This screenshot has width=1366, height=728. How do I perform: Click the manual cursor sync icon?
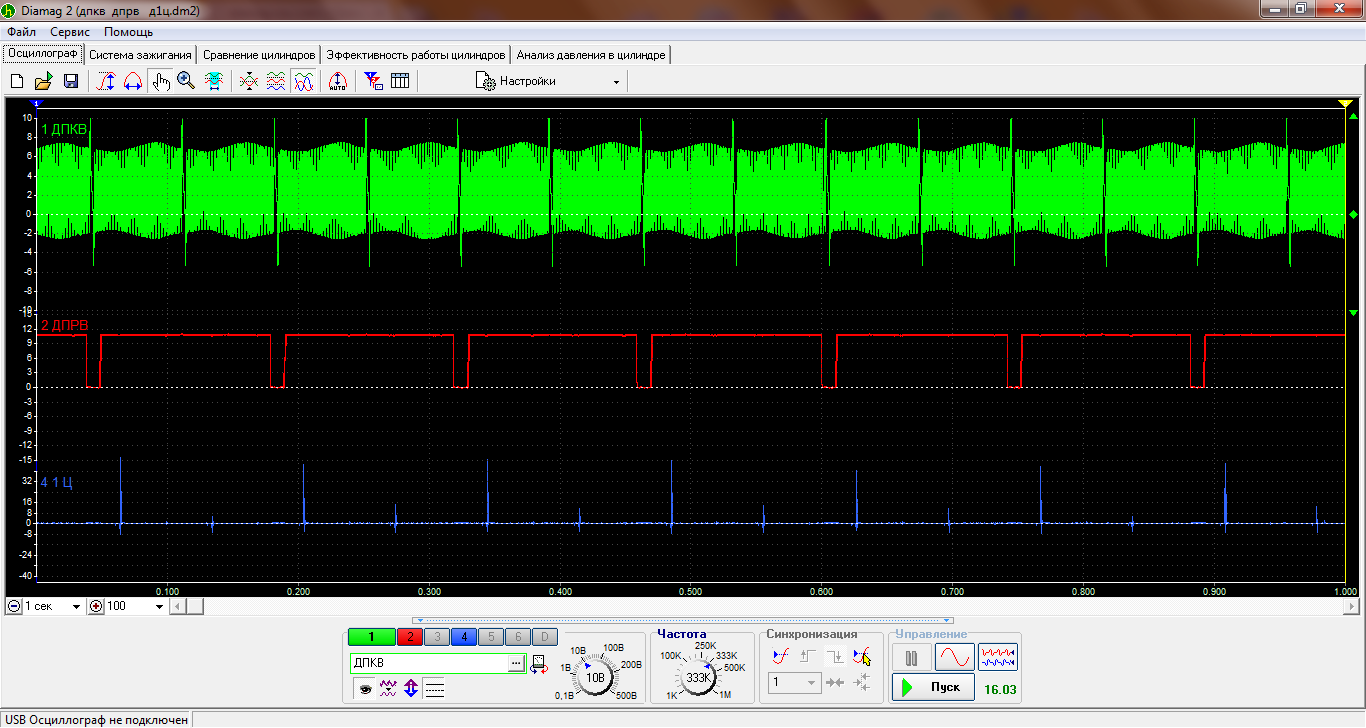[x=862, y=657]
